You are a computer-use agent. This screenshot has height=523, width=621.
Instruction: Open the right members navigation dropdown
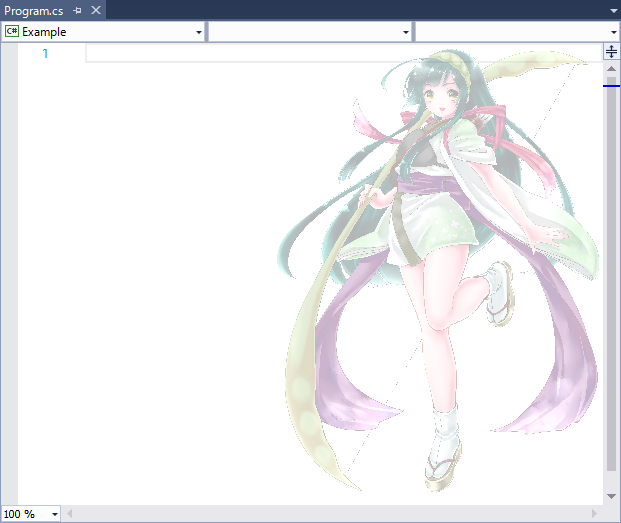click(x=517, y=32)
